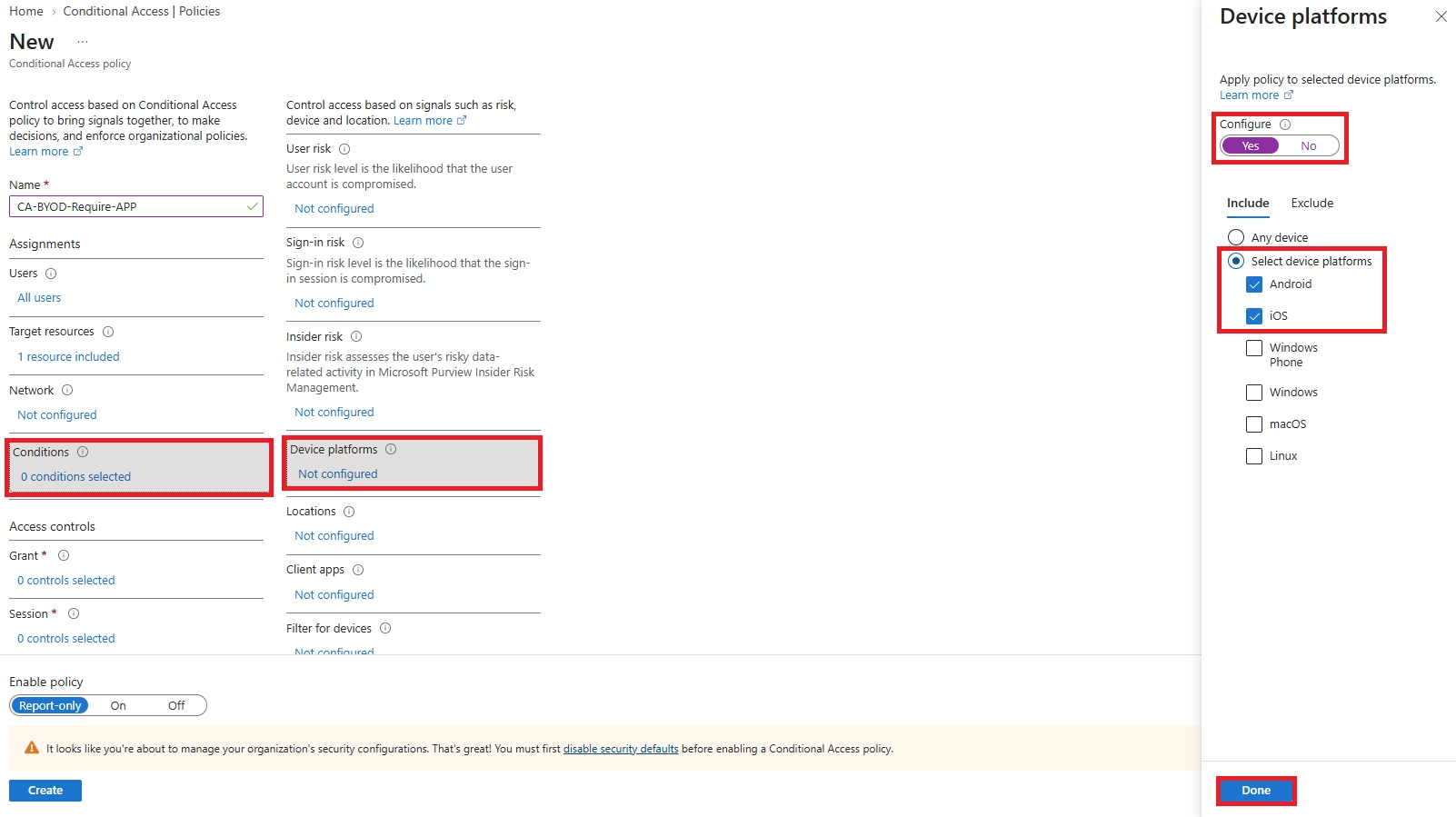This screenshot has height=817, width=1456.
Task: Click the info icon next to Grant
Action: point(64,555)
